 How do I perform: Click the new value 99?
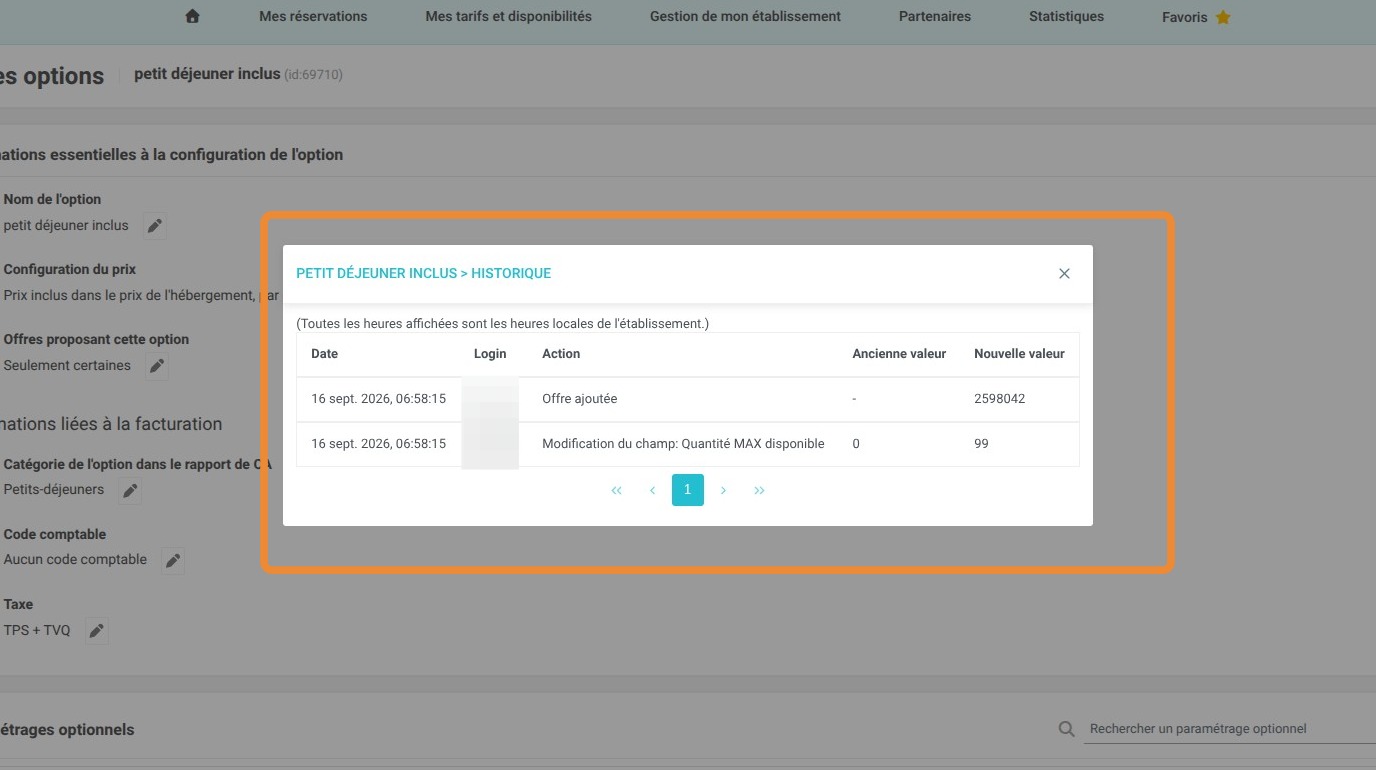[981, 444]
